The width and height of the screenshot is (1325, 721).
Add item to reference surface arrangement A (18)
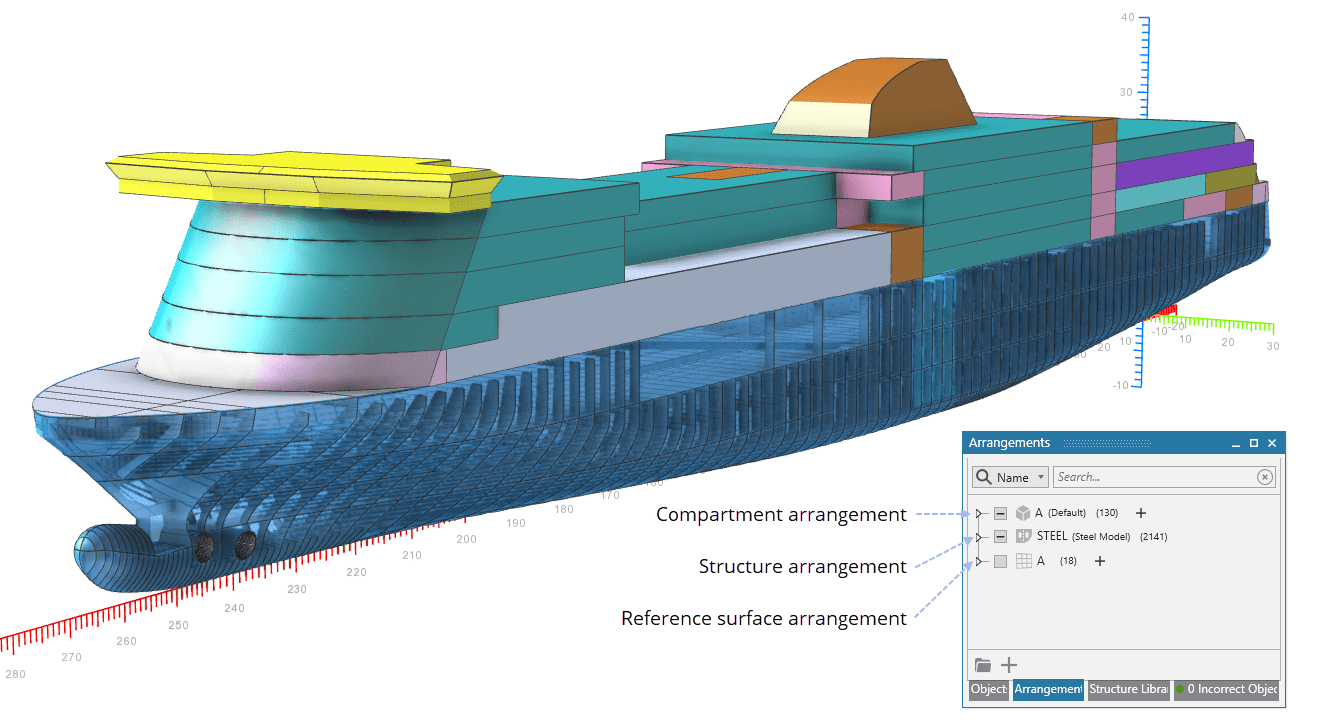click(1099, 561)
